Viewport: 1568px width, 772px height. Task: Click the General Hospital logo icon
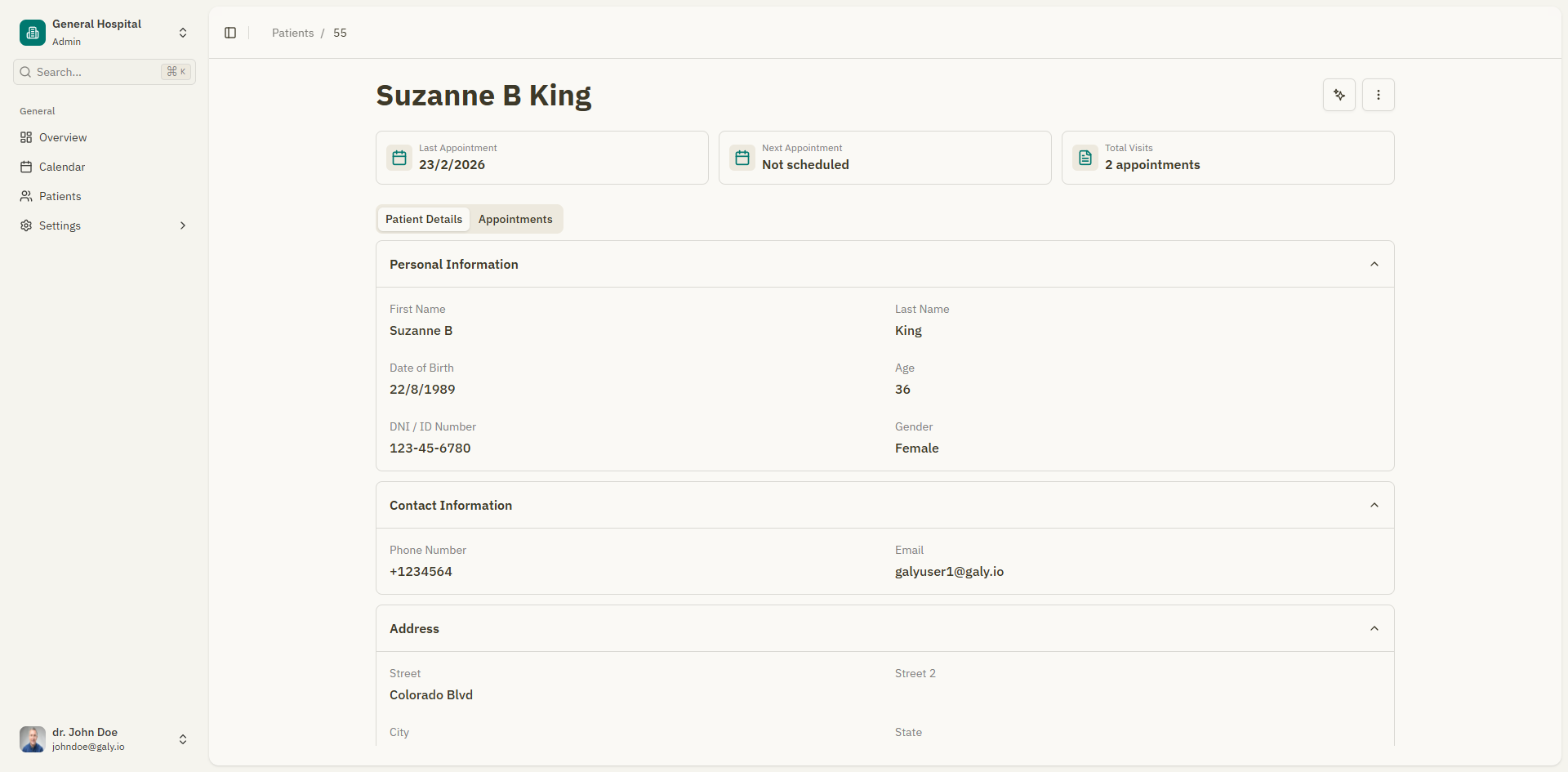tap(31, 33)
